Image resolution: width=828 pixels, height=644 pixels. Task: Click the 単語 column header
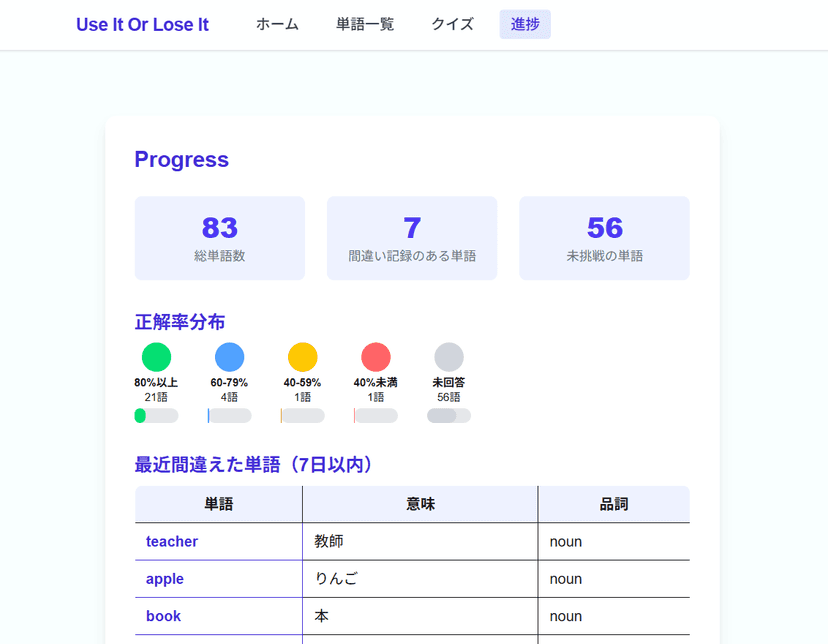click(x=219, y=505)
